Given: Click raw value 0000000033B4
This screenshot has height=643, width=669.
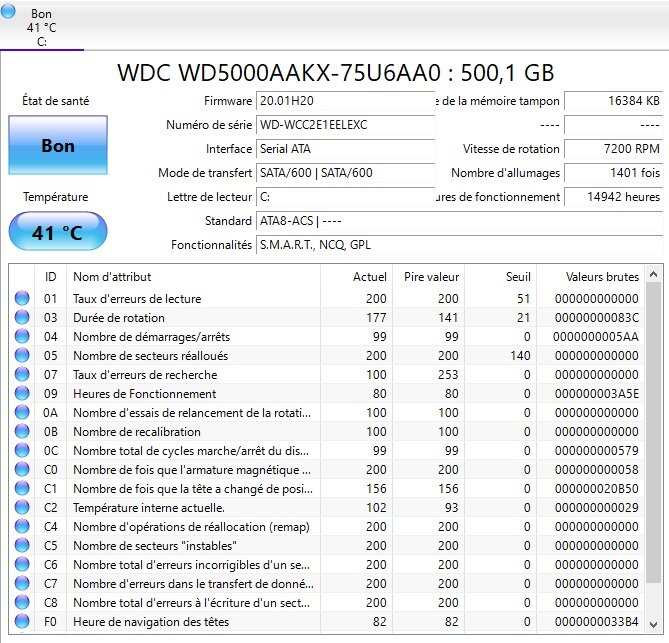Looking at the screenshot, I should (596, 622).
